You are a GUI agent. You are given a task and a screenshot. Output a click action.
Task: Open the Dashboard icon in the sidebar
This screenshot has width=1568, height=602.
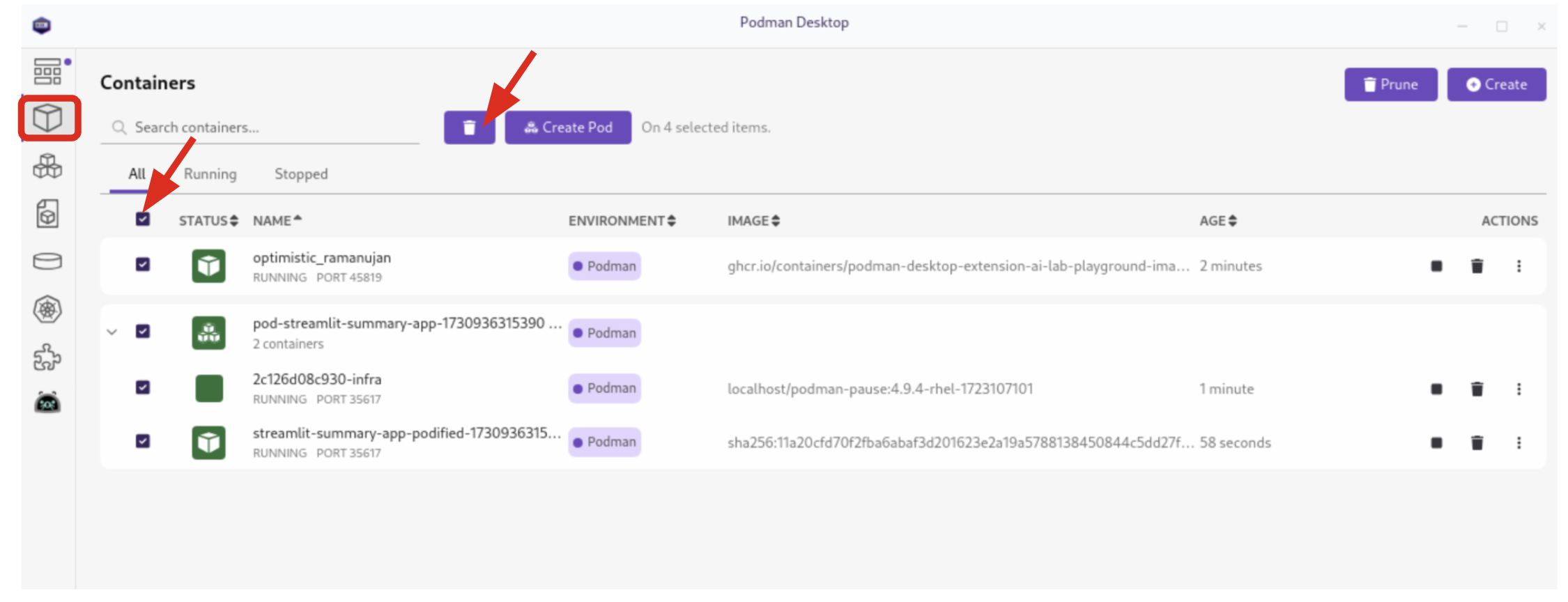point(47,71)
